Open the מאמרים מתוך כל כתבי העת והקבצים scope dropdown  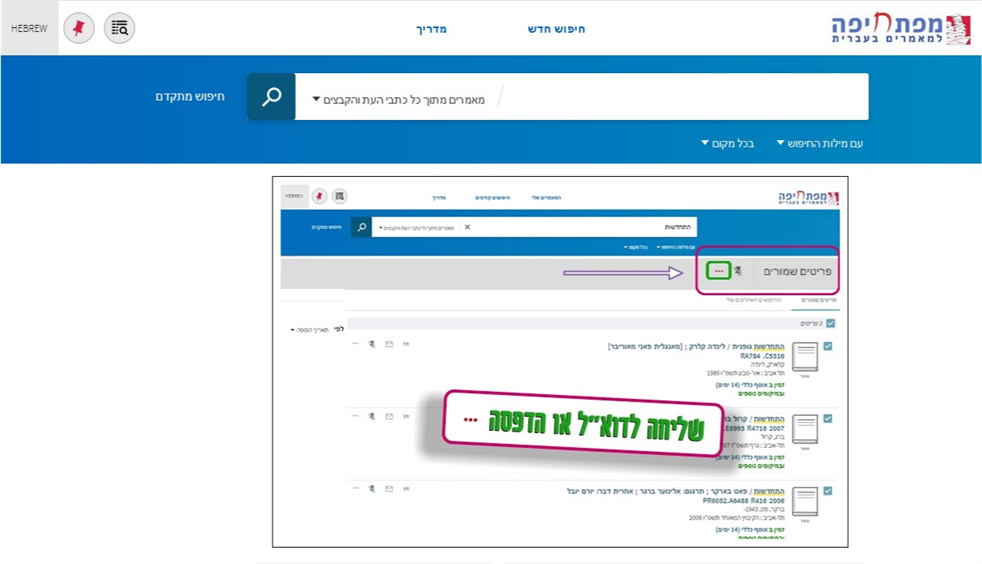pos(400,99)
